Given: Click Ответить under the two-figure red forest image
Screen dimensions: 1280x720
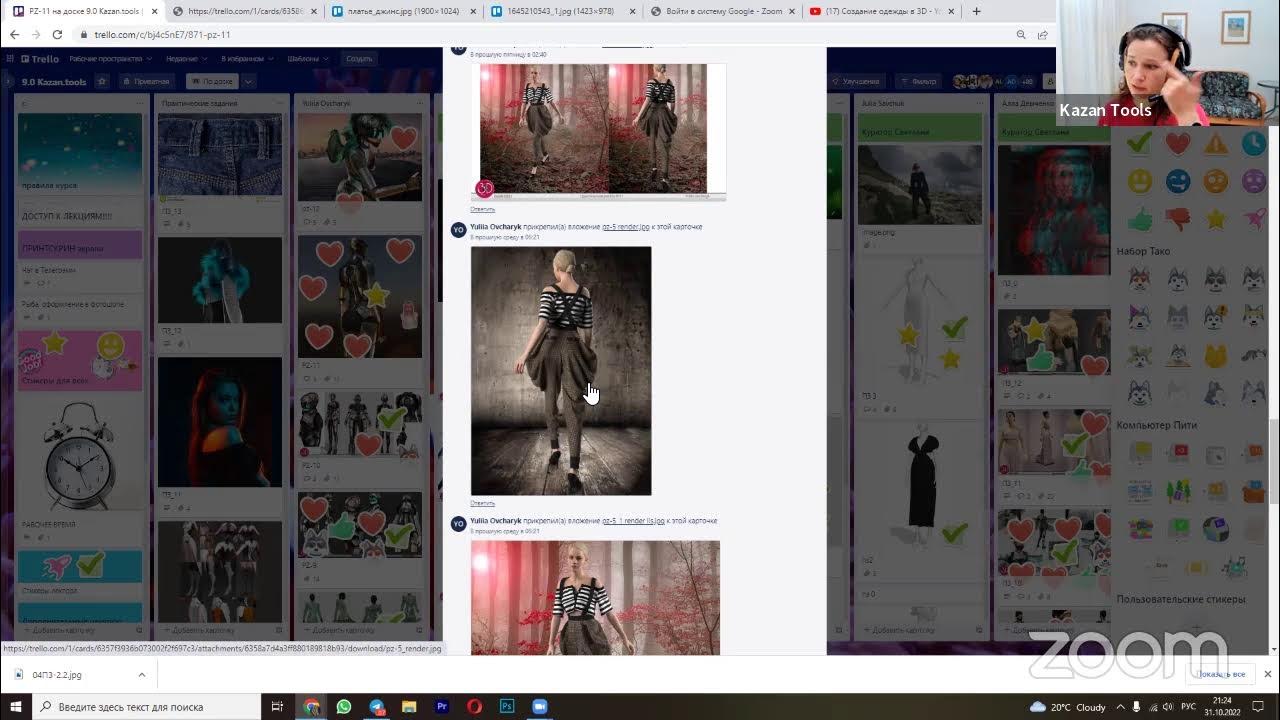Looking at the screenshot, I should [483, 209].
